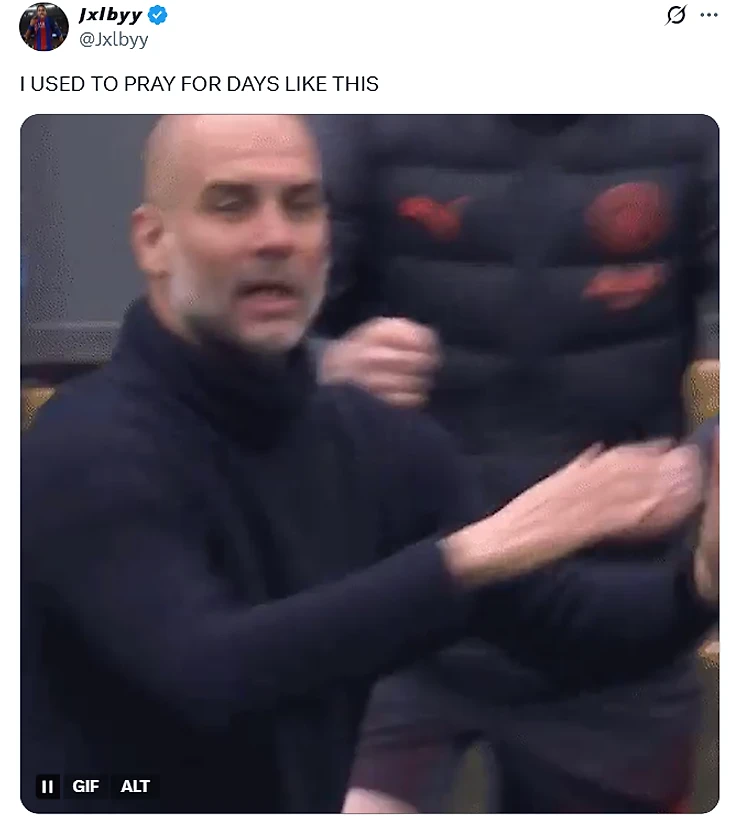Click the tweet text about praying for days

click(199, 84)
